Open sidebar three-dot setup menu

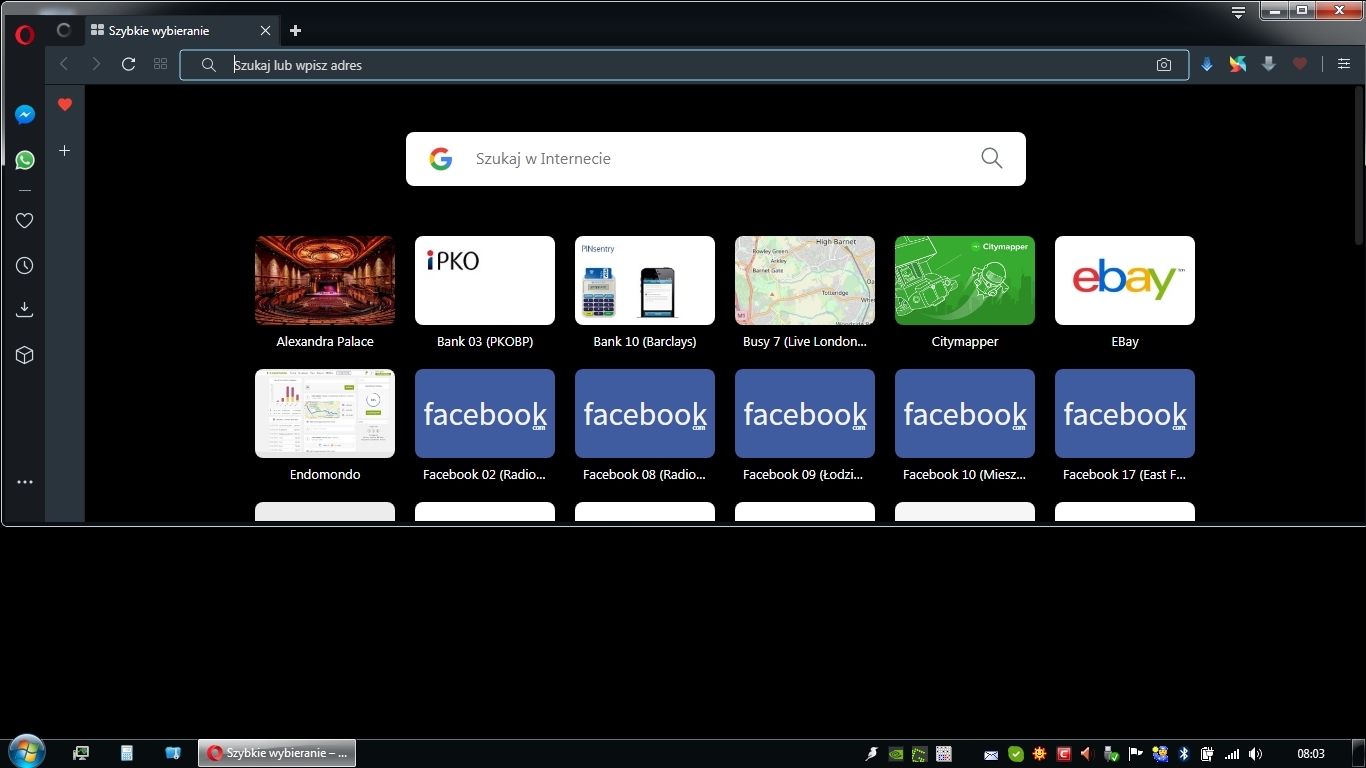tap(25, 482)
